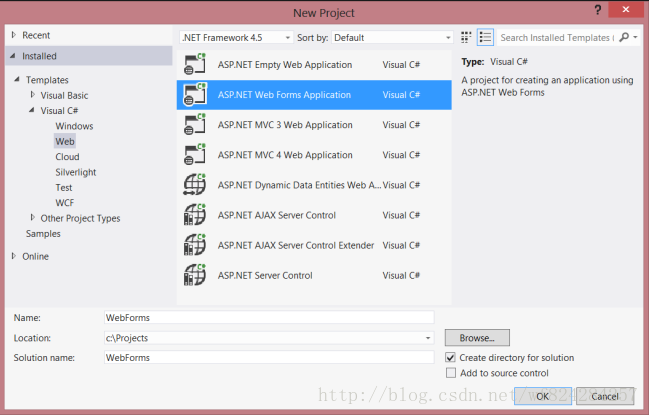Click the ASP.NET Empty Web Application template icon
This screenshot has height=415, width=649.
(195, 65)
